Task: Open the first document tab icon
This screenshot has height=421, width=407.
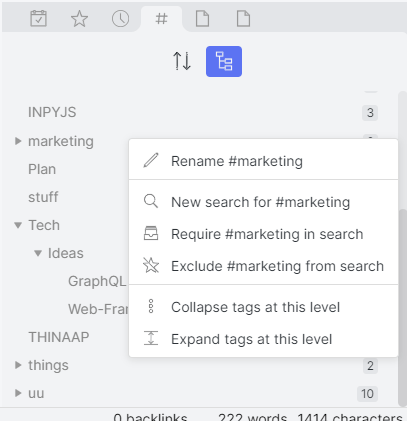Action: pyautogui.click(x=202, y=18)
